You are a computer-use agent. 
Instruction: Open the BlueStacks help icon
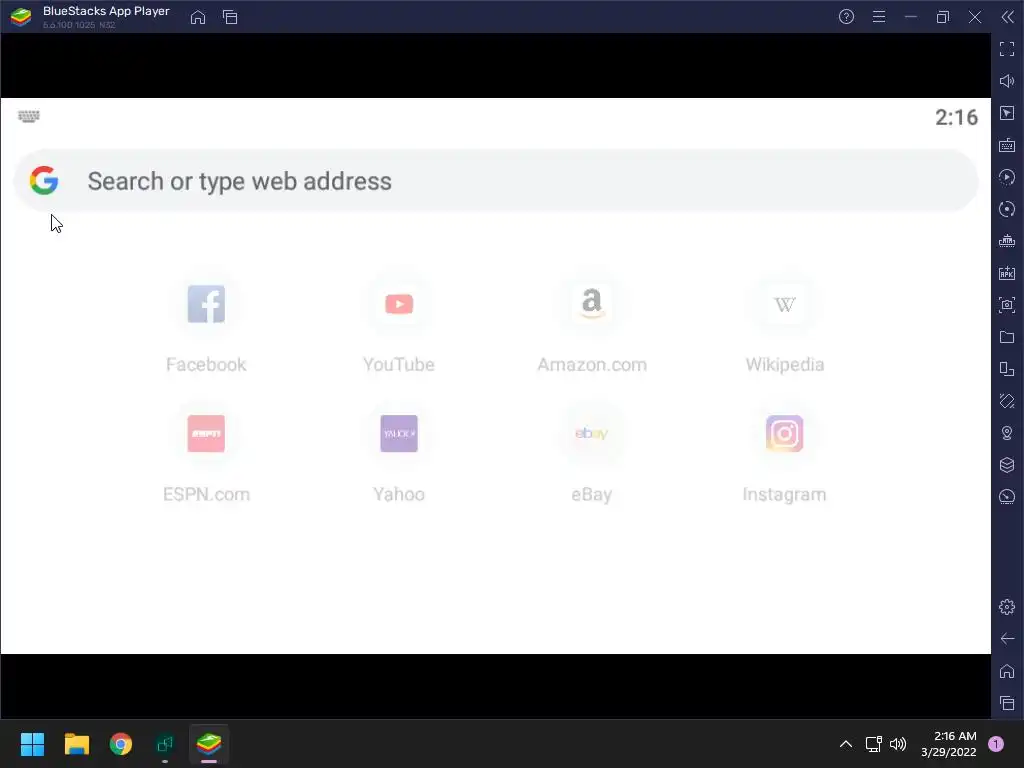pos(846,17)
